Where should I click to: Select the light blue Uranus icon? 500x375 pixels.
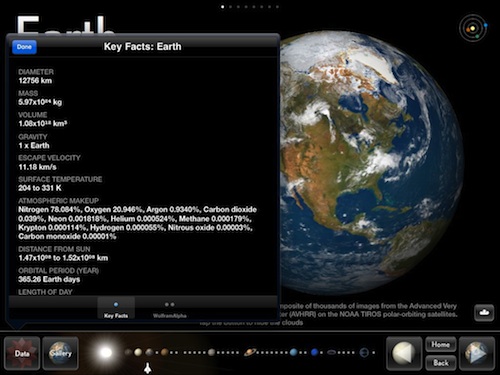coord(293,352)
